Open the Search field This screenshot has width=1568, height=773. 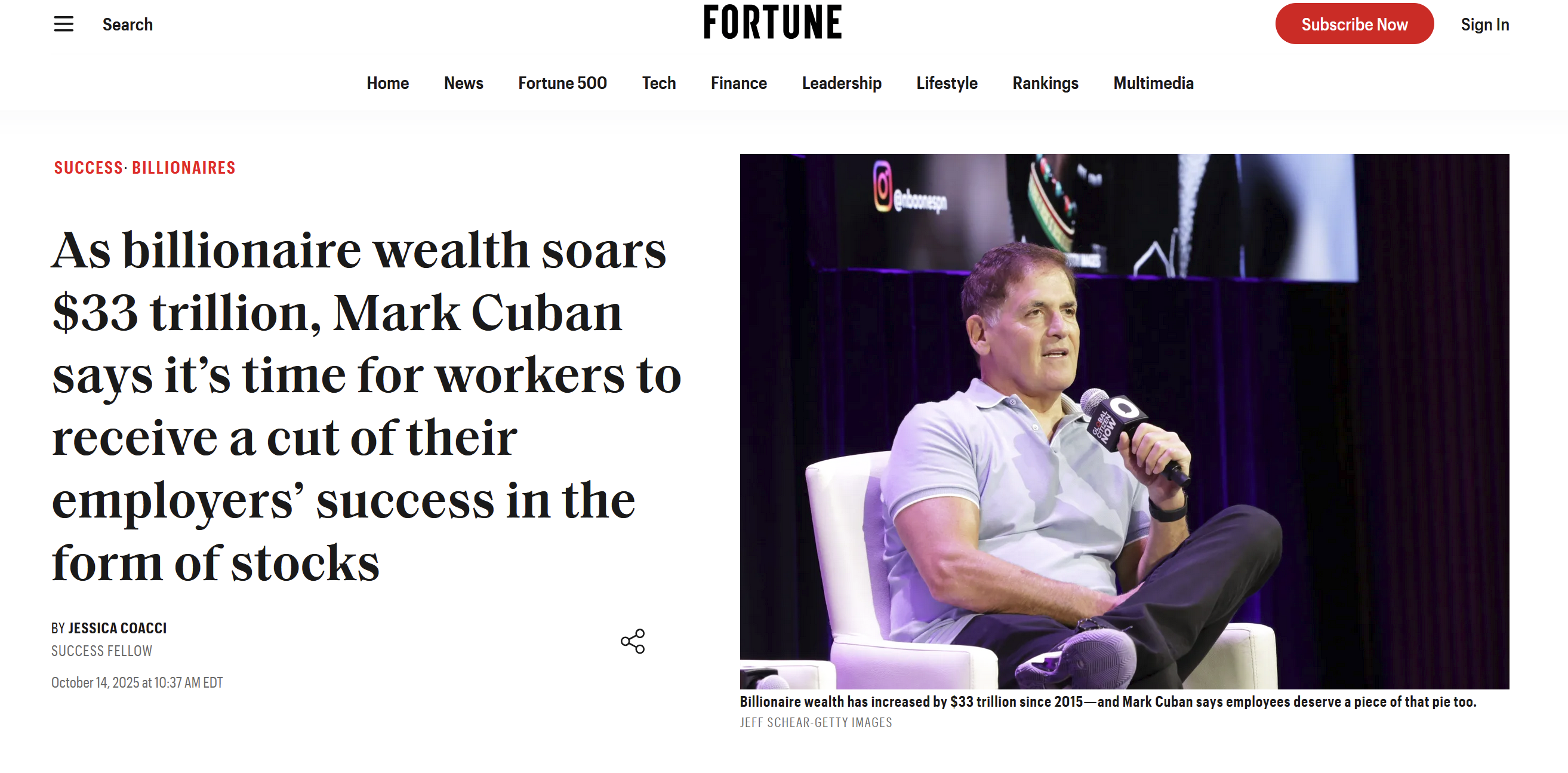point(127,24)
